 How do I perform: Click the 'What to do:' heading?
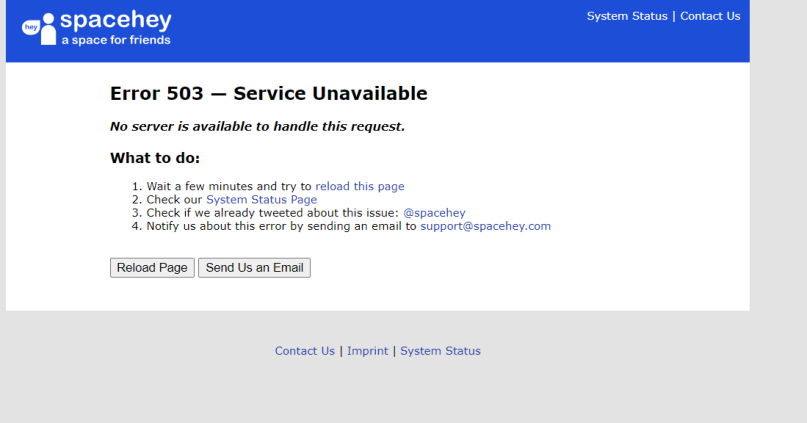(155, 158)
